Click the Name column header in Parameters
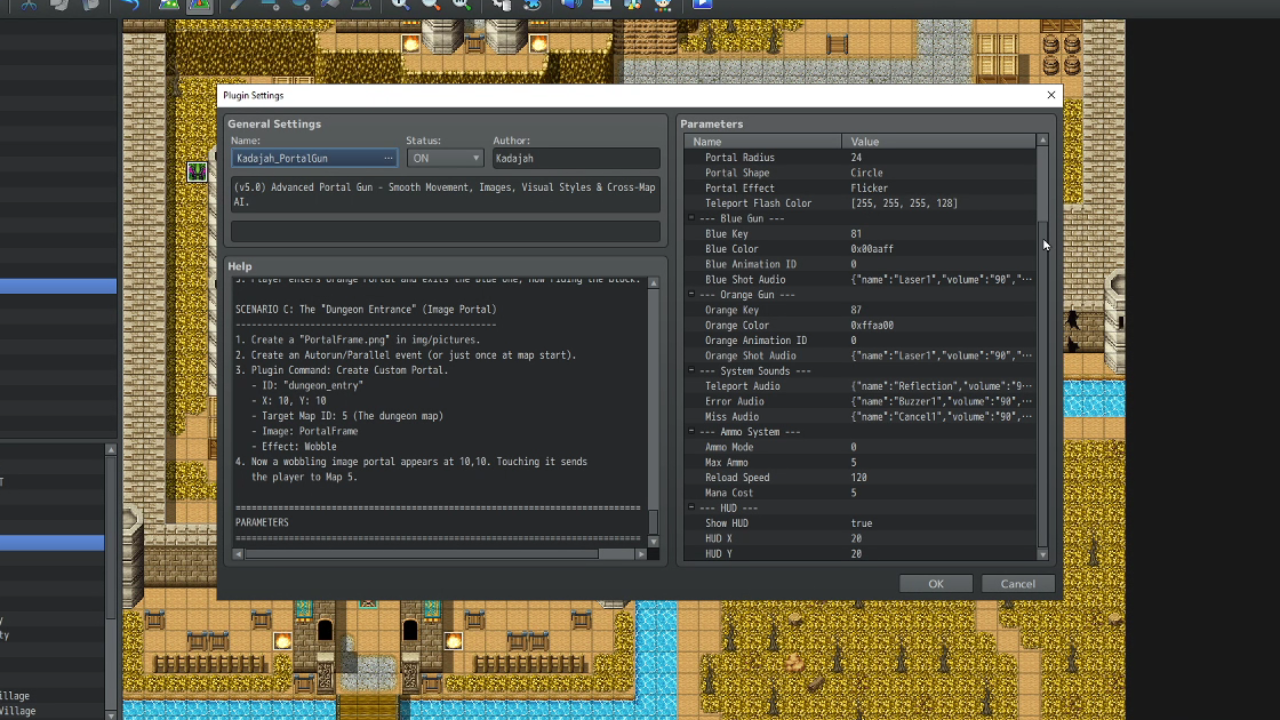 tap(763, 142)
